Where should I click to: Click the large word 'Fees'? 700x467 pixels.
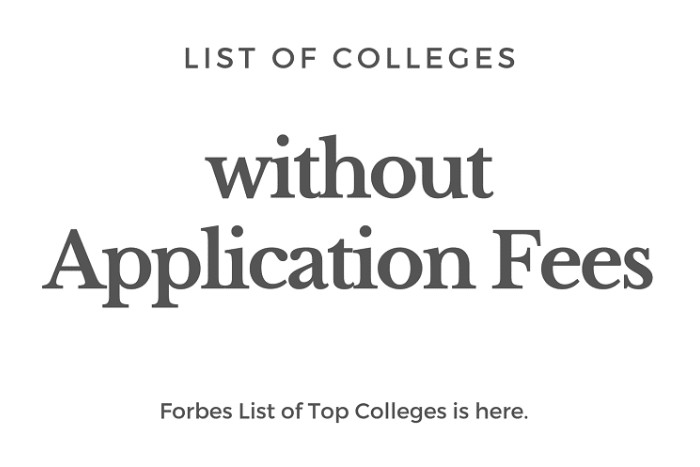click(571, 259)
